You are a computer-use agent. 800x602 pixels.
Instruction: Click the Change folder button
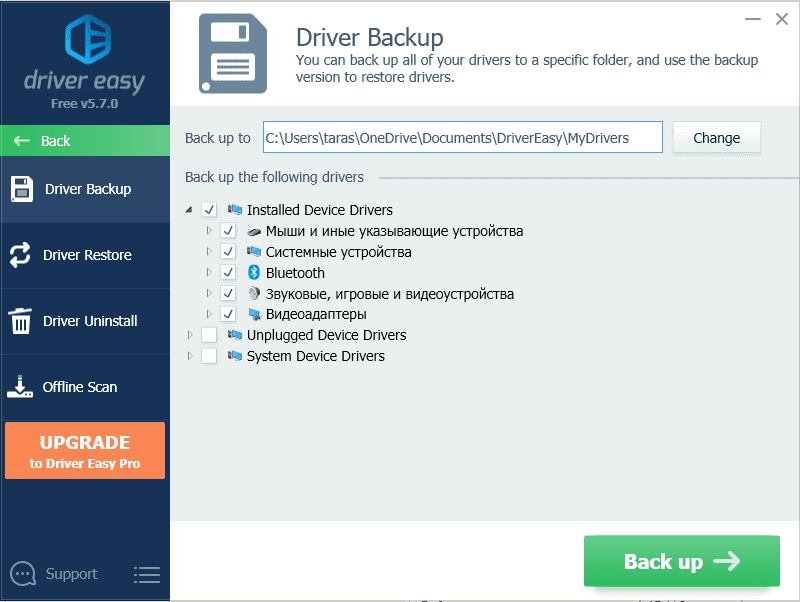717,138
